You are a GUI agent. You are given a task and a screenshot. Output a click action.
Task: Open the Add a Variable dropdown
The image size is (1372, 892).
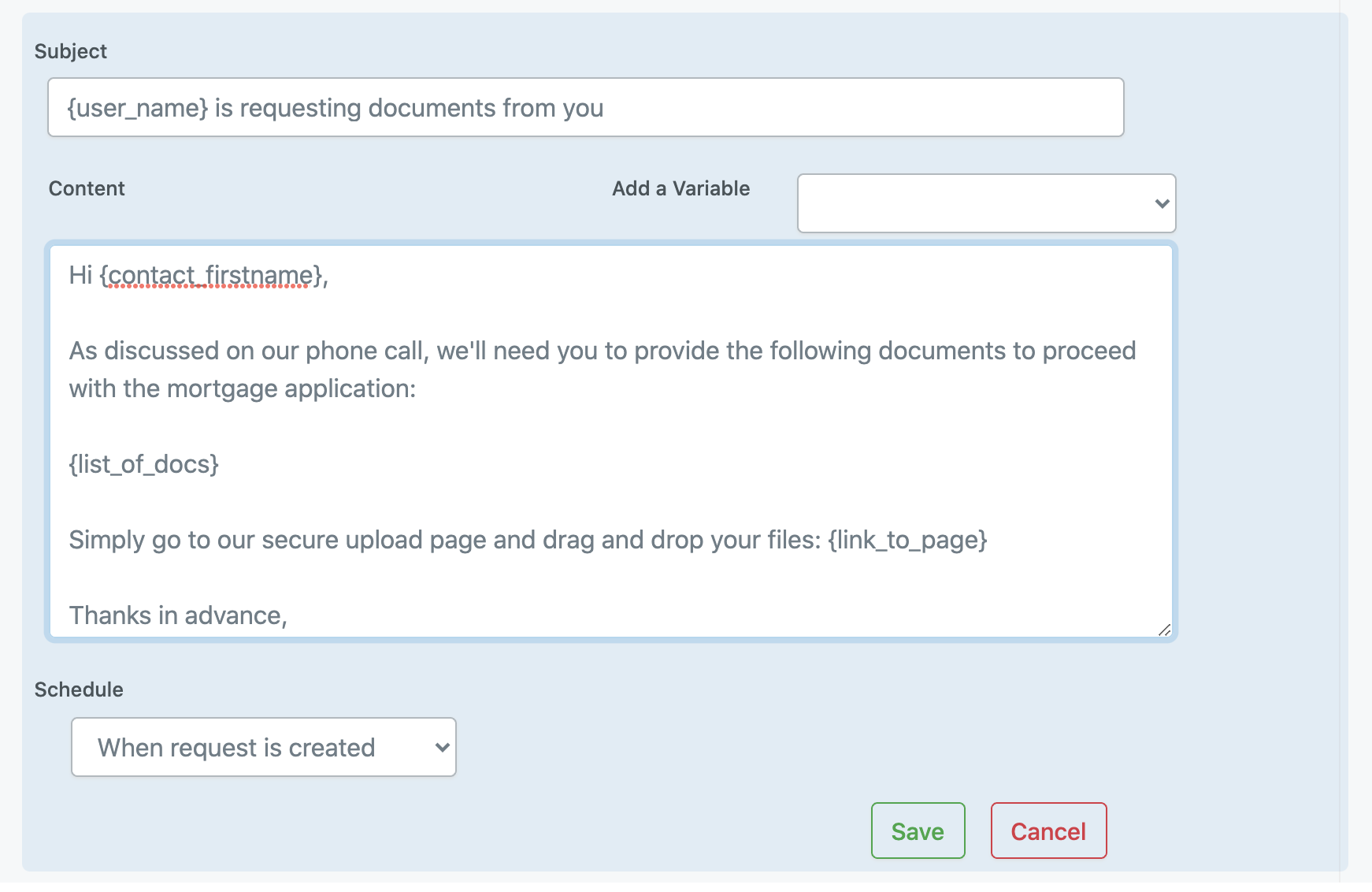[986, 203]
